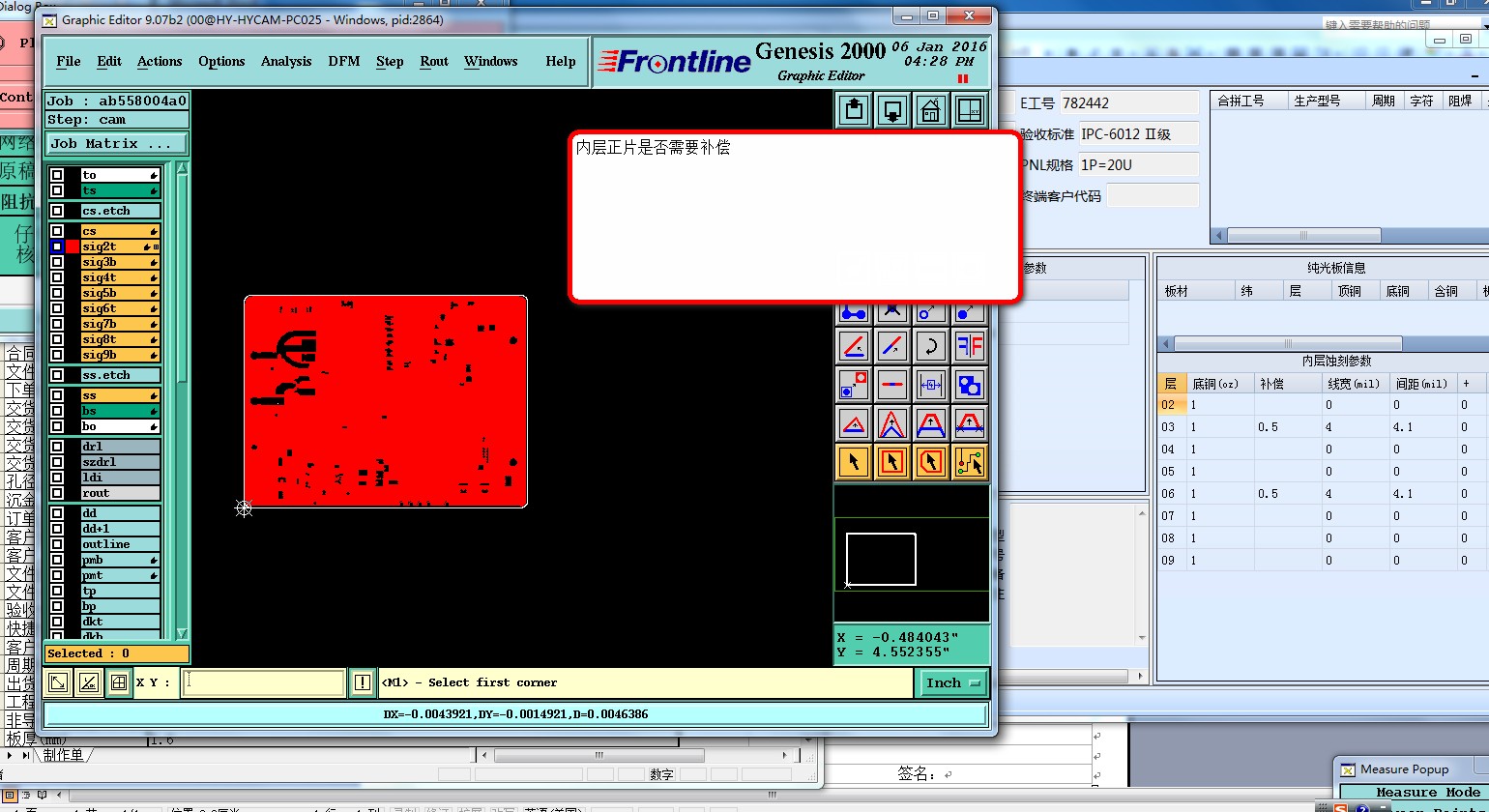Select the overlapping blue shapes tool icon

(x=970, y=384)
